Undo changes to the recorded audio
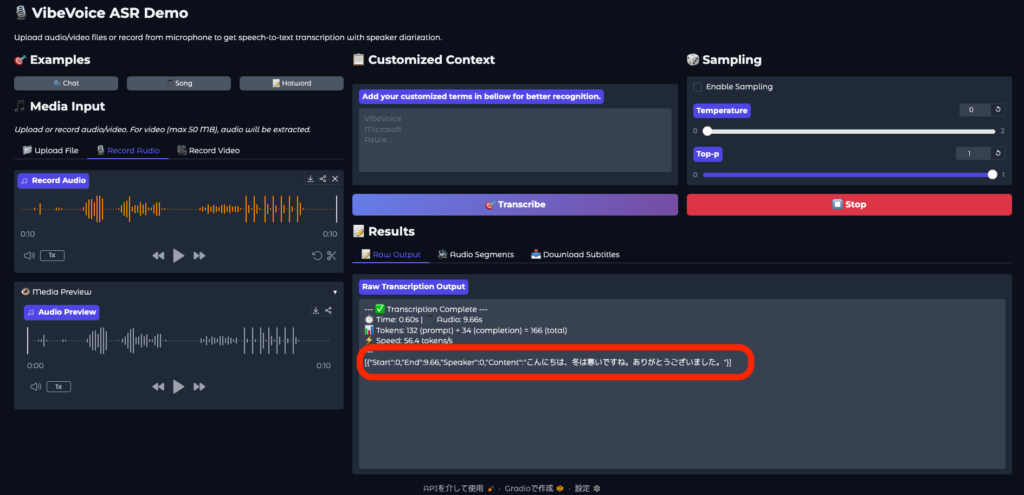1024x495 pixels. click(x=317, y=256)
